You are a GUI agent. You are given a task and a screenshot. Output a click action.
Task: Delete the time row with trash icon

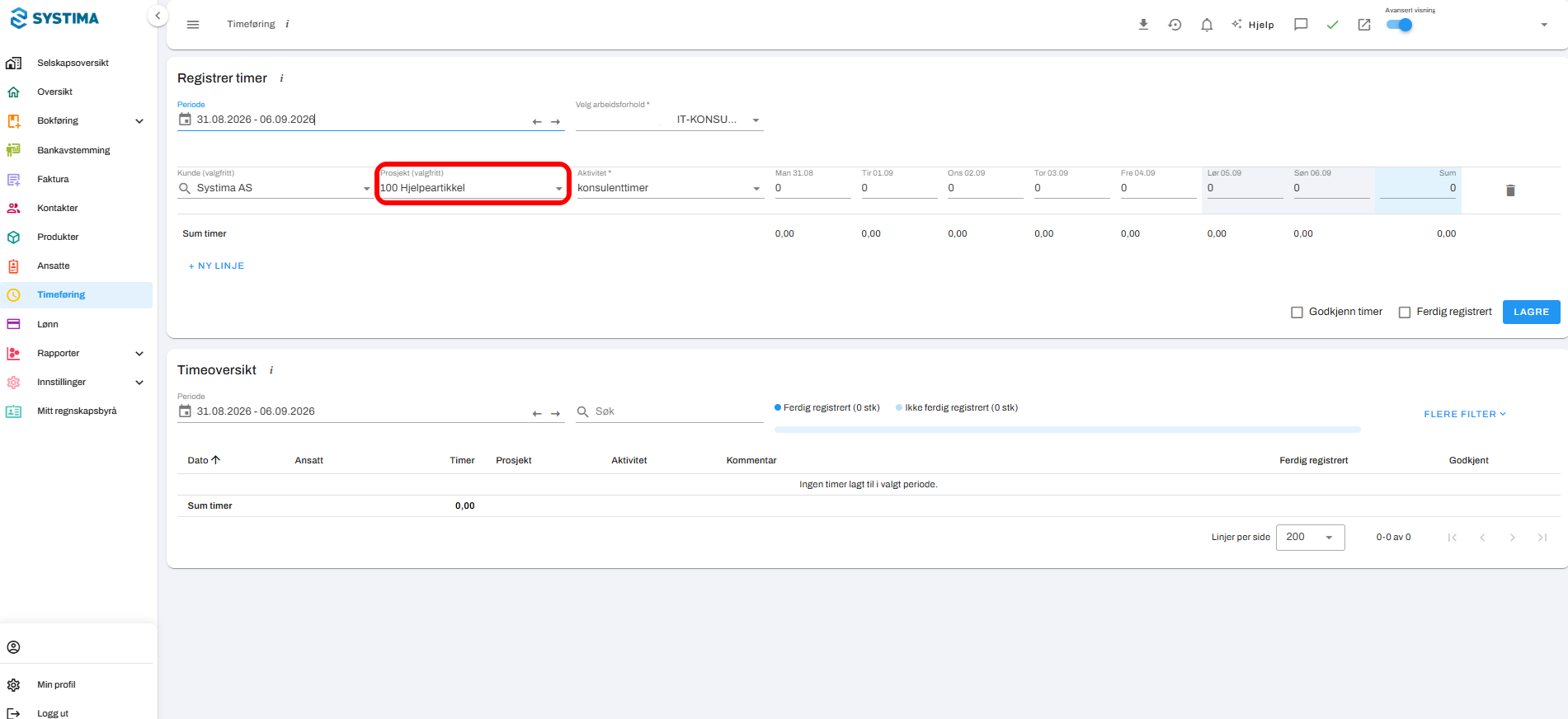tap(1510, 190)
